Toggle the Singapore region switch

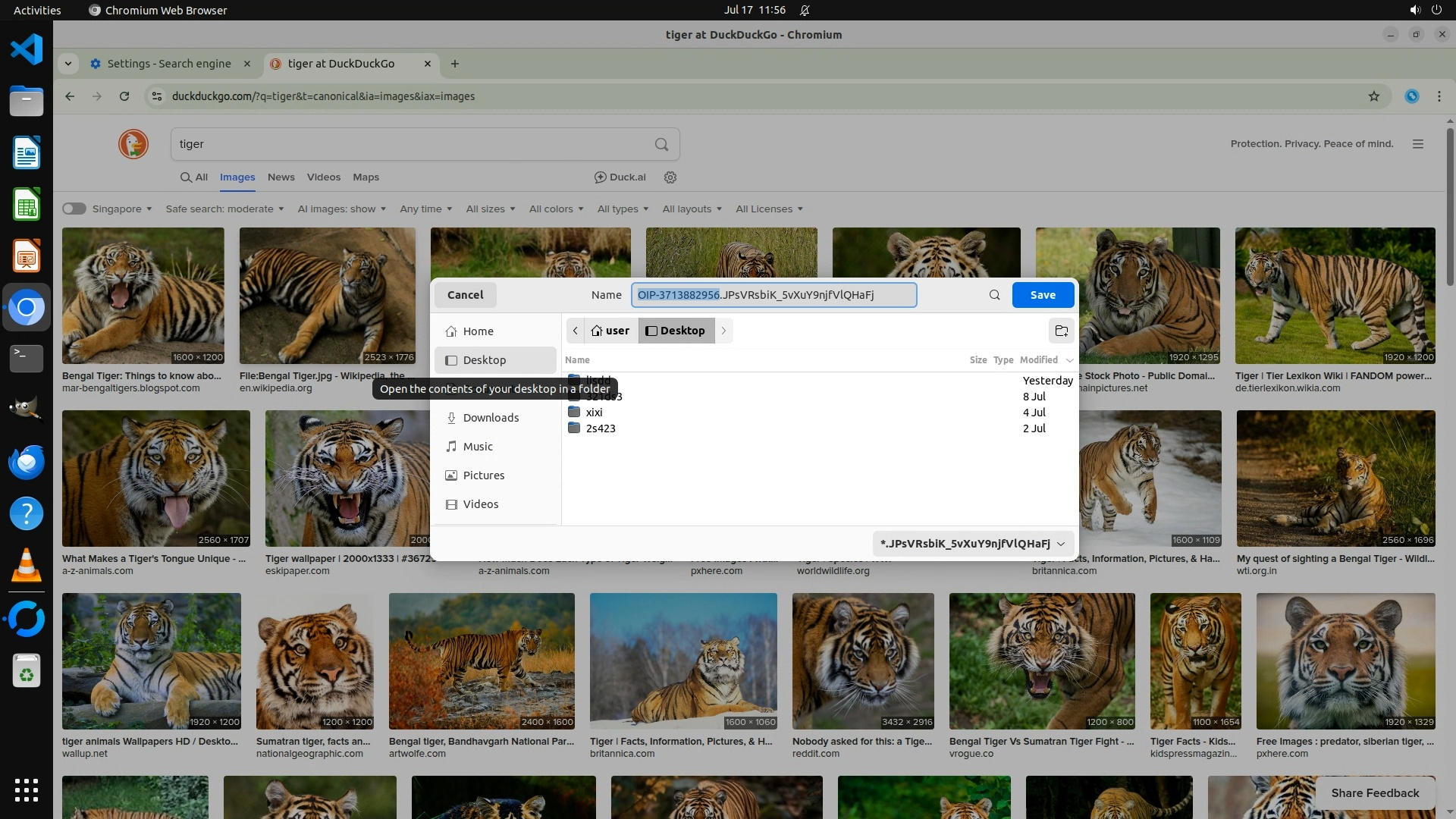coord(74,209)
